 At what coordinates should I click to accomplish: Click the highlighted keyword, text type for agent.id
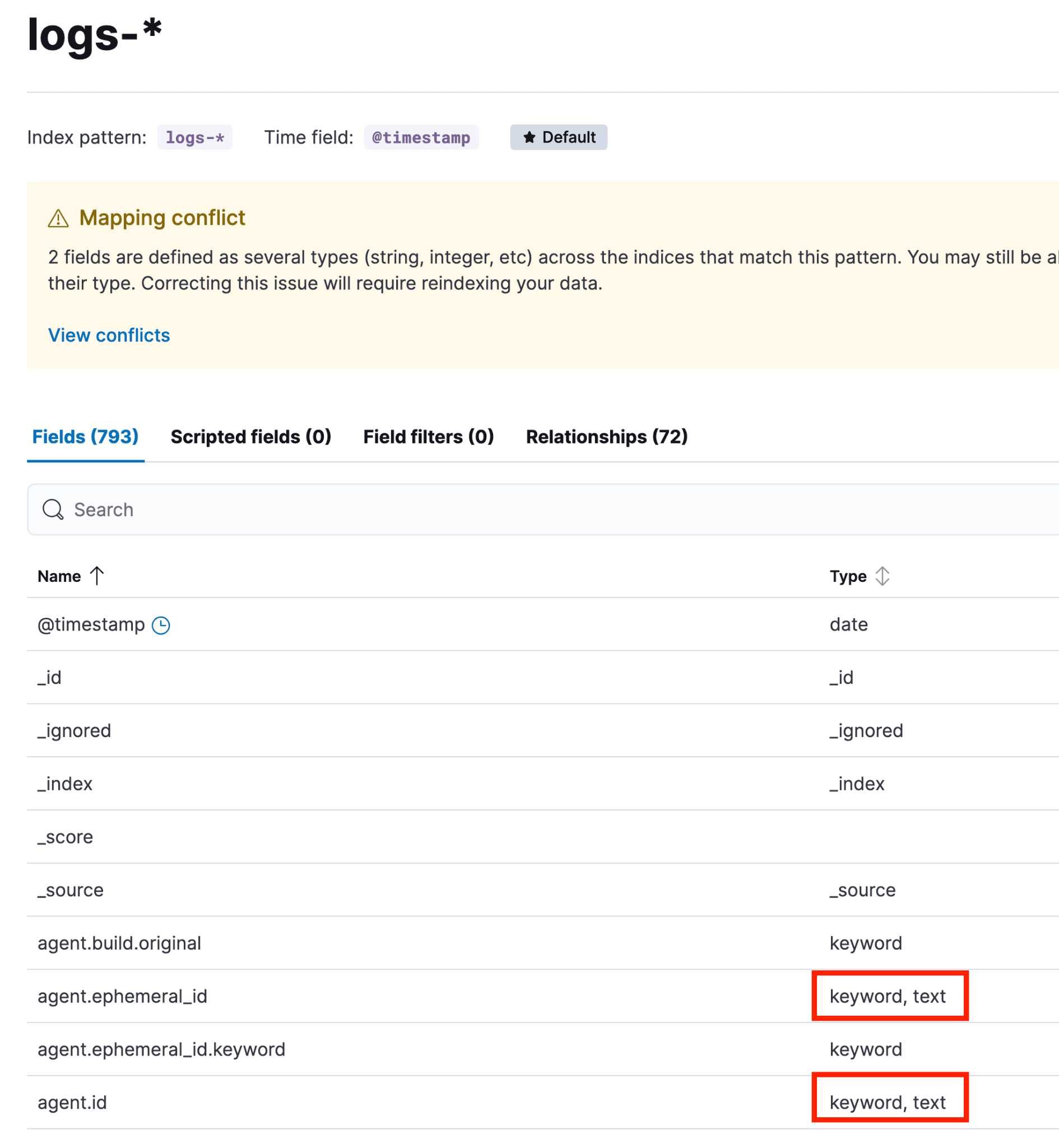pos(888,1102)
